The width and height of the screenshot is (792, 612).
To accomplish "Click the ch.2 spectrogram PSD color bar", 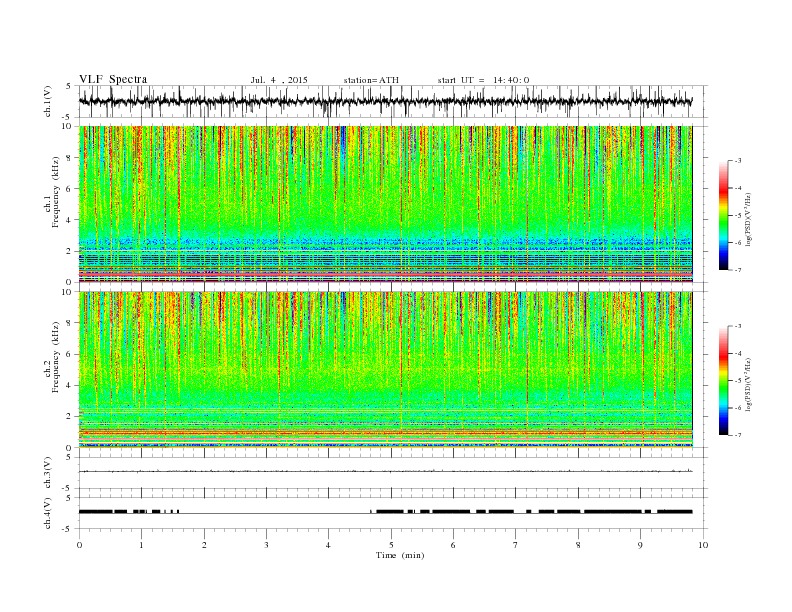I will click(723, 380).
